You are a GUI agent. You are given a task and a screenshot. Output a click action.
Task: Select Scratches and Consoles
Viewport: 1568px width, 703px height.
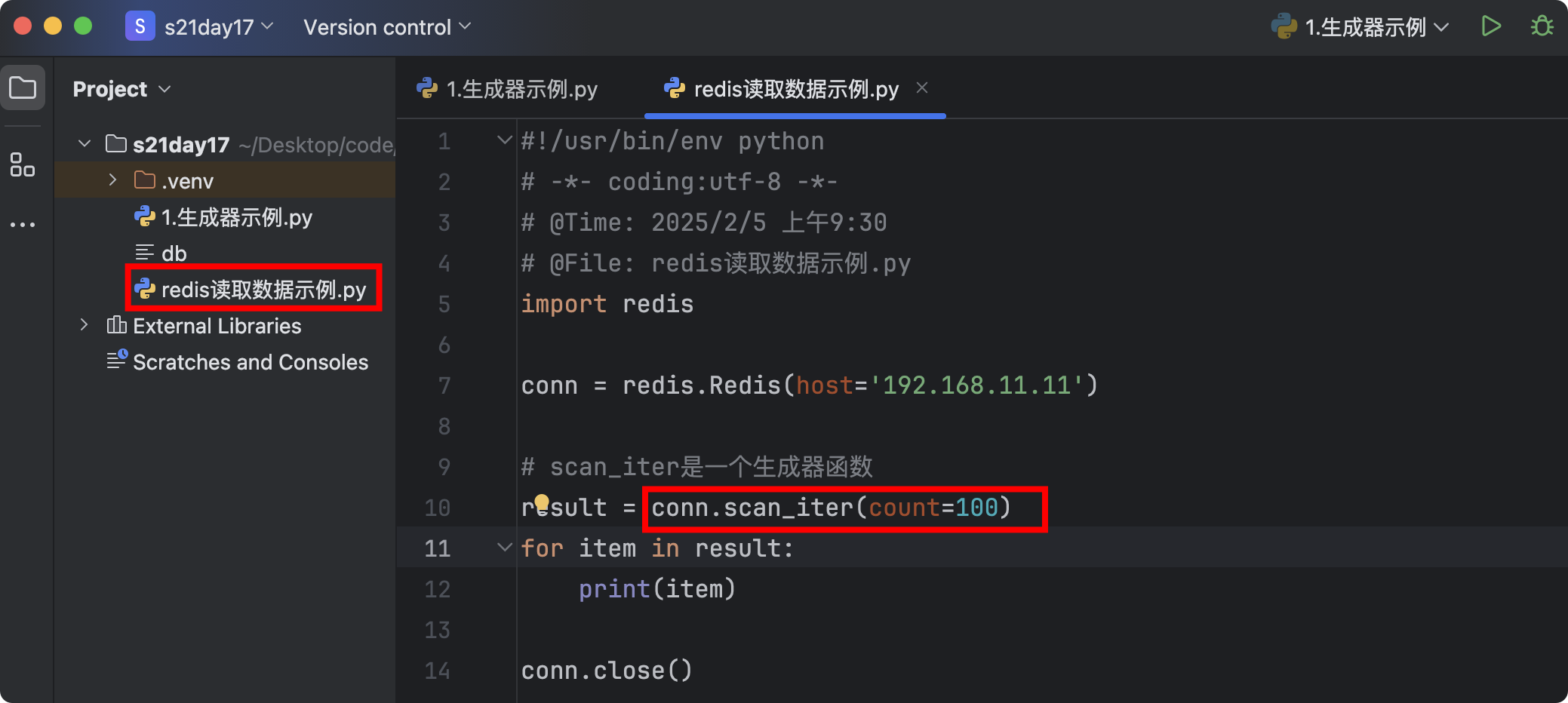click(x=238, y=362)
